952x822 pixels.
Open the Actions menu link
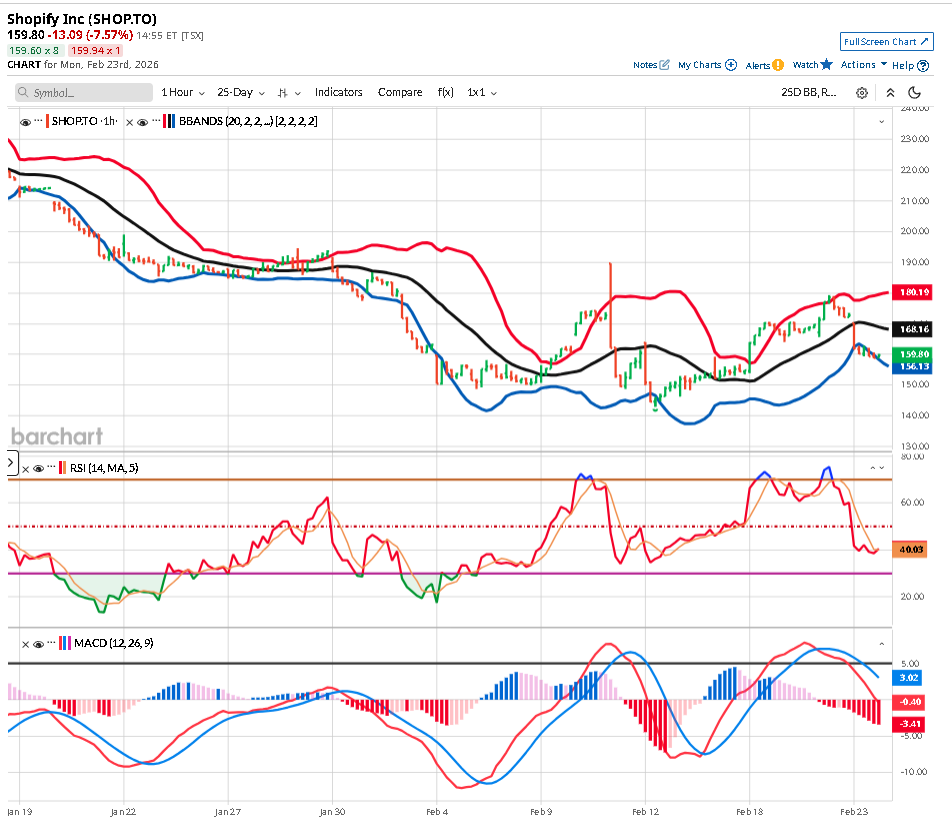(x=863, y=65)
